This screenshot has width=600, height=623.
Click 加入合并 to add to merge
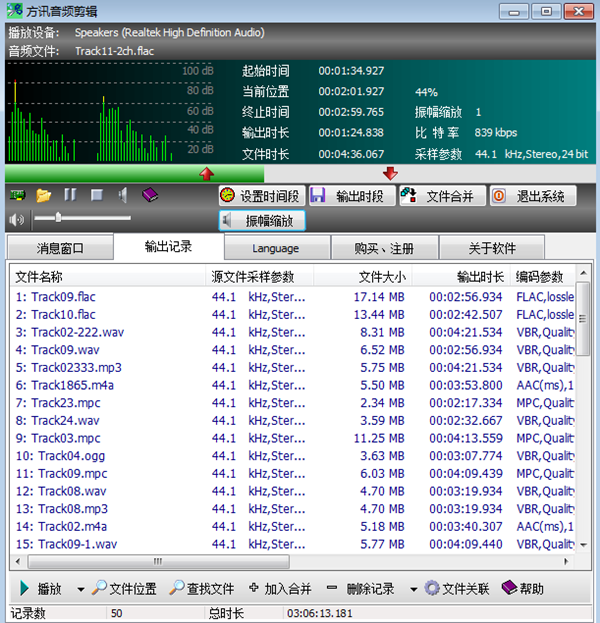pyautogui.click(x=281, y=588)
